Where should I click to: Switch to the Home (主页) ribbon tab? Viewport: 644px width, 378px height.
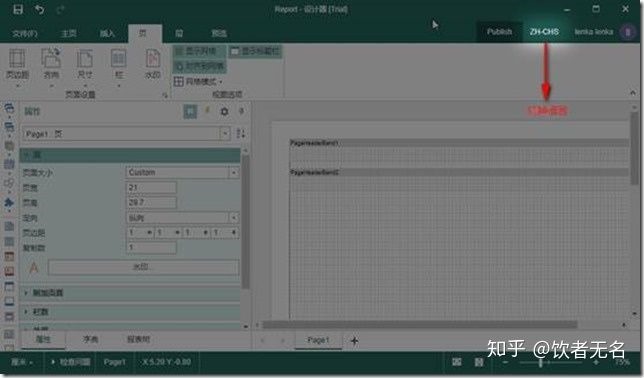[69, 33]
